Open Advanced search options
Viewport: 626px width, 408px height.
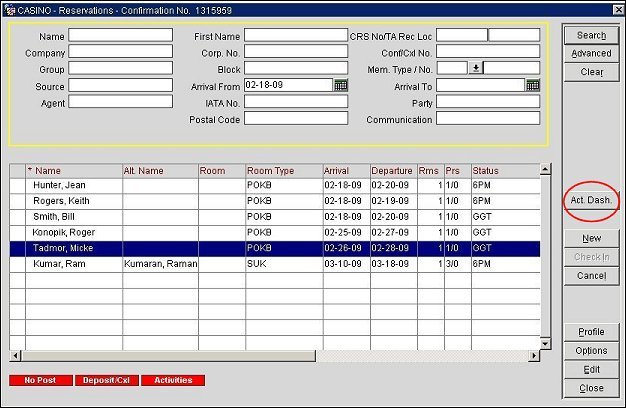591,54
